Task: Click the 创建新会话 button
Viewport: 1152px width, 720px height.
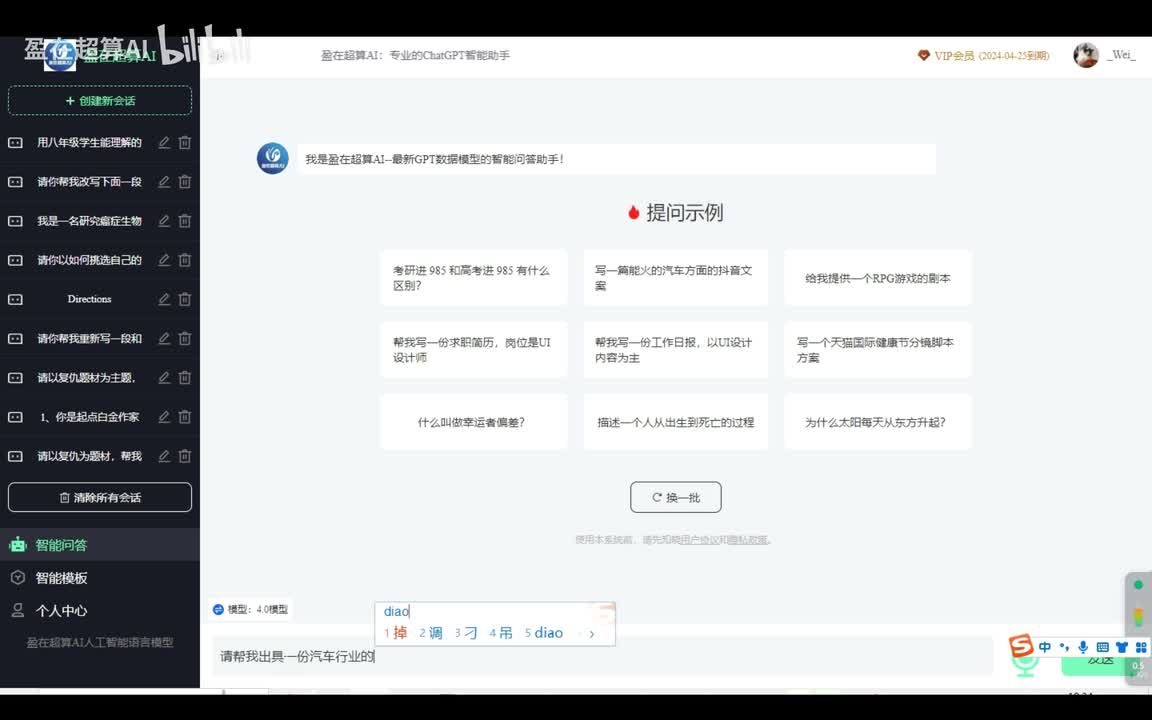Action: click(100, 101)
